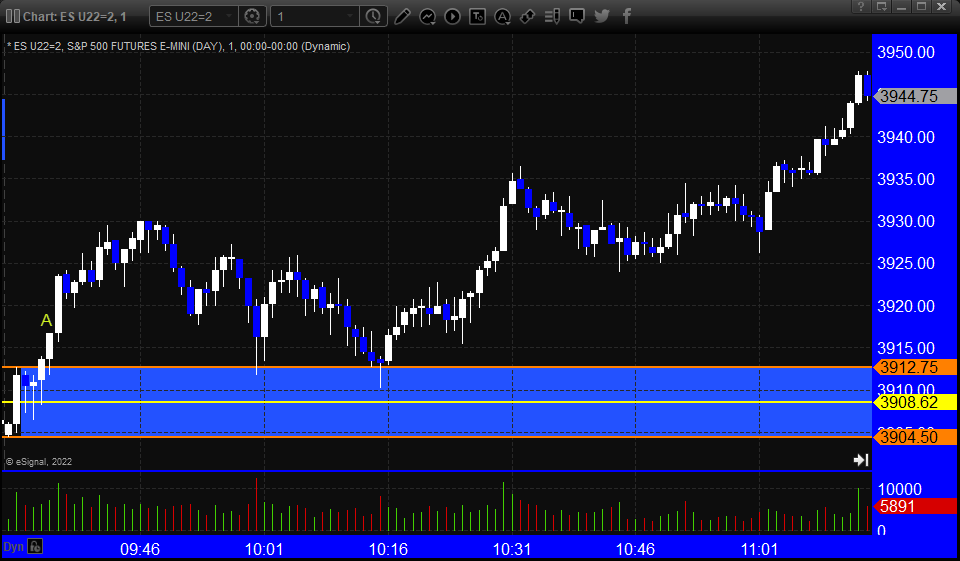
Task: Click scroll-to-latest-bar arrow icon
Action: click(x=861, y=459)
